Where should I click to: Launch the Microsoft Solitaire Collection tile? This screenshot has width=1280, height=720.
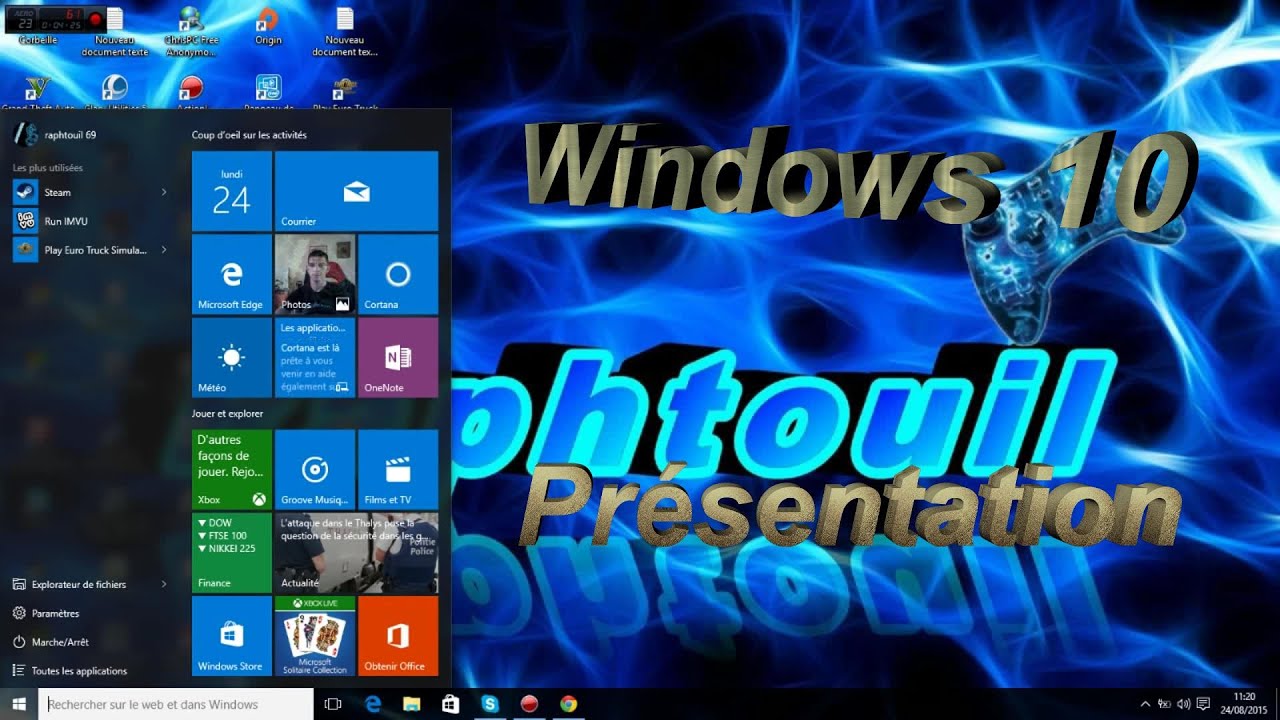[x=314, y=636]
